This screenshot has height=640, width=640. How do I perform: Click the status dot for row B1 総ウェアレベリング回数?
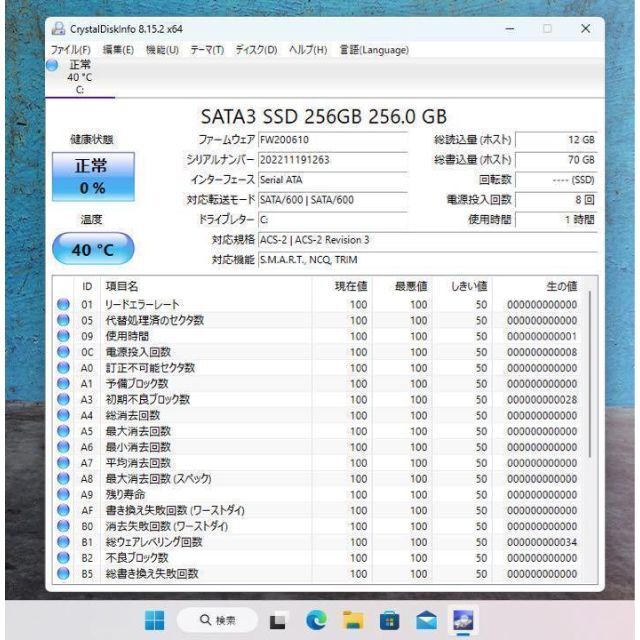[x=63, y=542]
